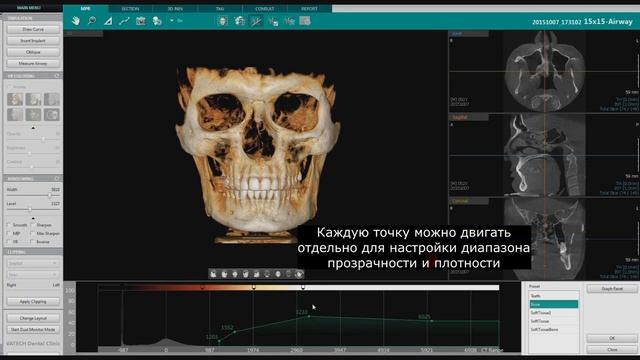Select the hand pan tool
The width and height of the screenshot is (640, 360).
pos(76,21)
